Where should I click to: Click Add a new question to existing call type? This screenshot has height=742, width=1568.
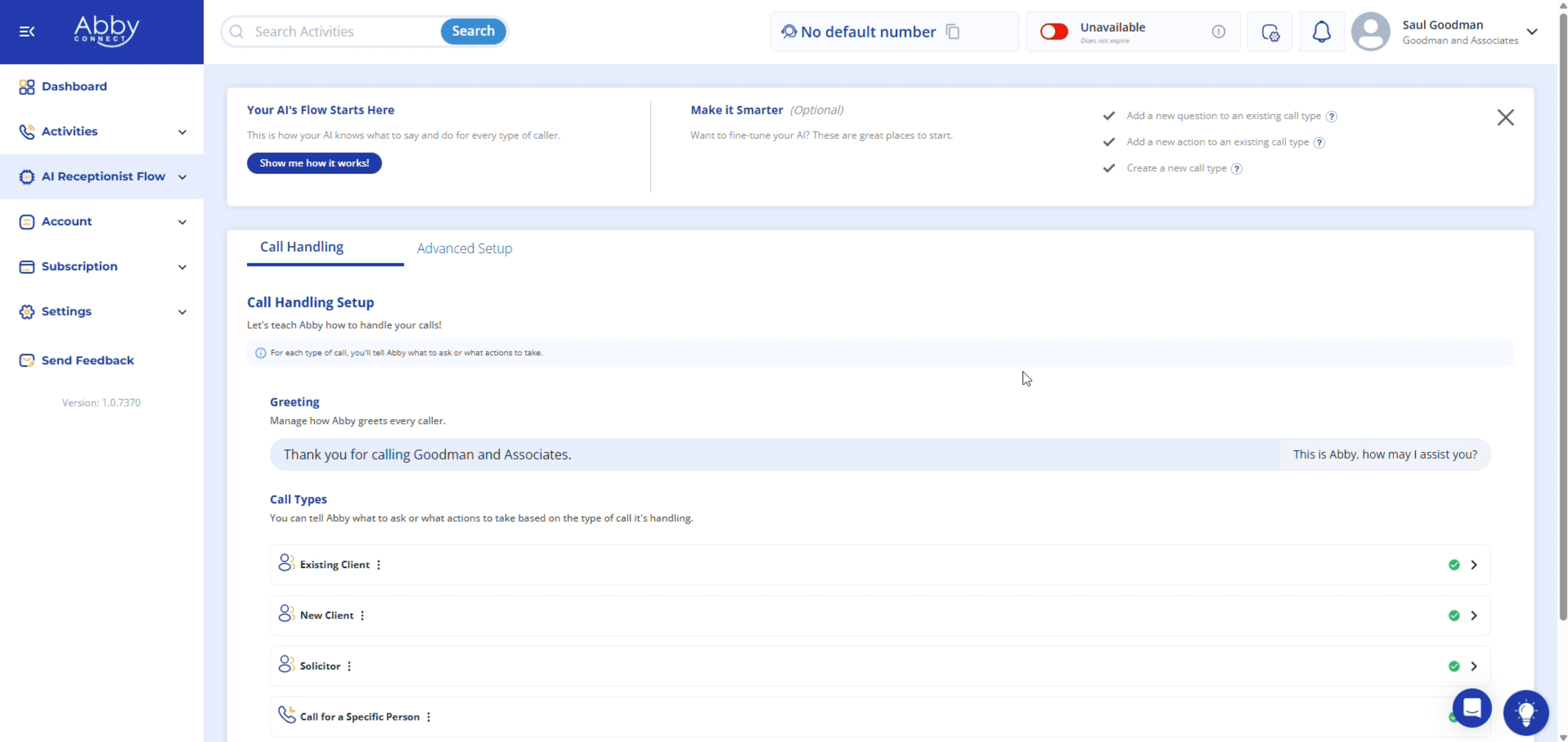click(1224, 116)
